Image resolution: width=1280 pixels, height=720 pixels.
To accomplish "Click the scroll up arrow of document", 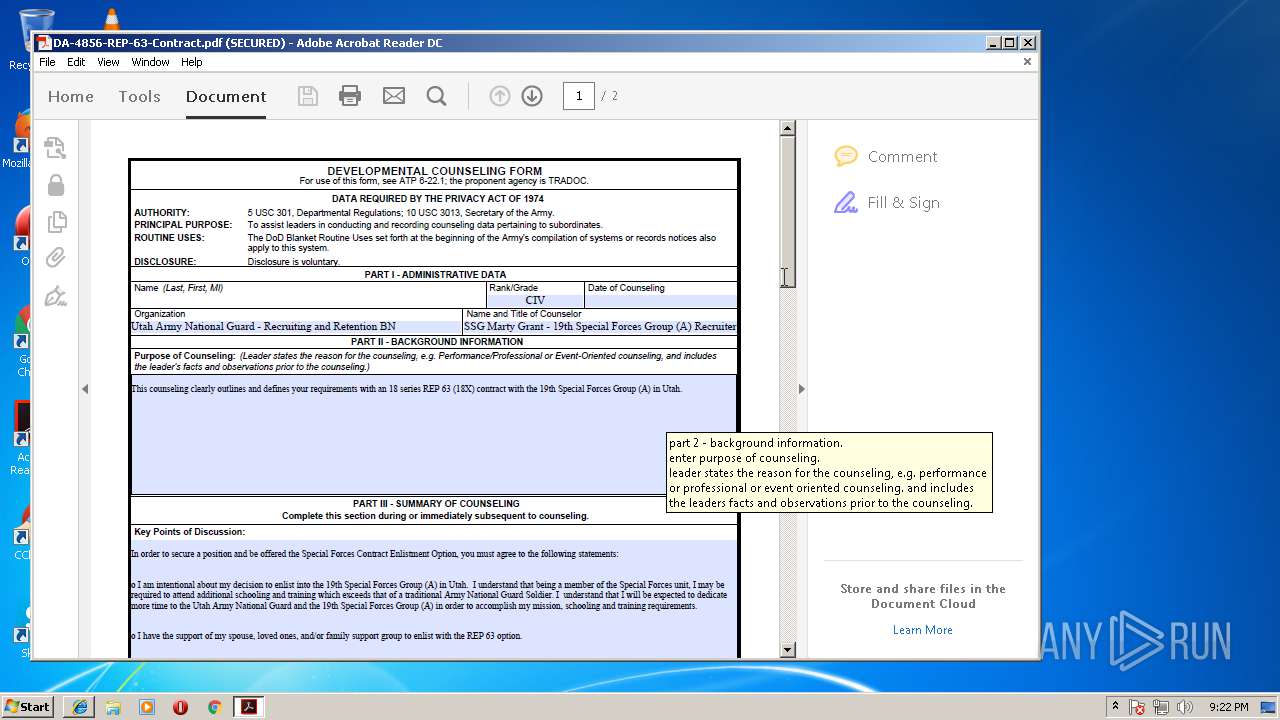I will click(x=787, y=128).
